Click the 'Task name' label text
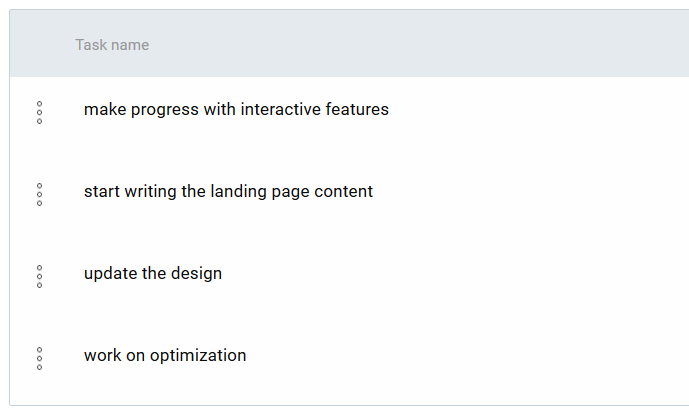The height and width of the screenshot is (418, 689). [112, 45]
